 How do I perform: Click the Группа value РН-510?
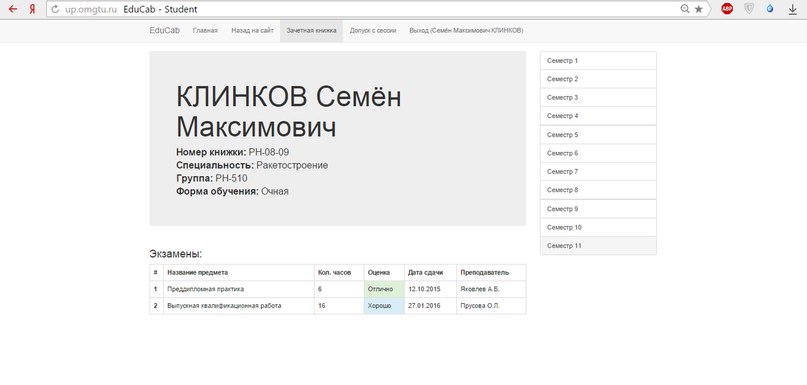point(232,178)
